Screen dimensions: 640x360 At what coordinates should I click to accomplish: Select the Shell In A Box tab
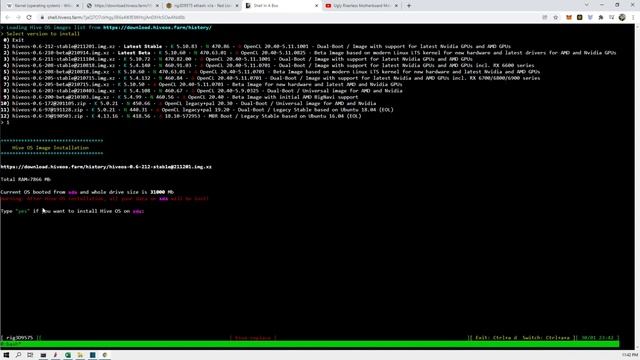[x=281, y=6]
